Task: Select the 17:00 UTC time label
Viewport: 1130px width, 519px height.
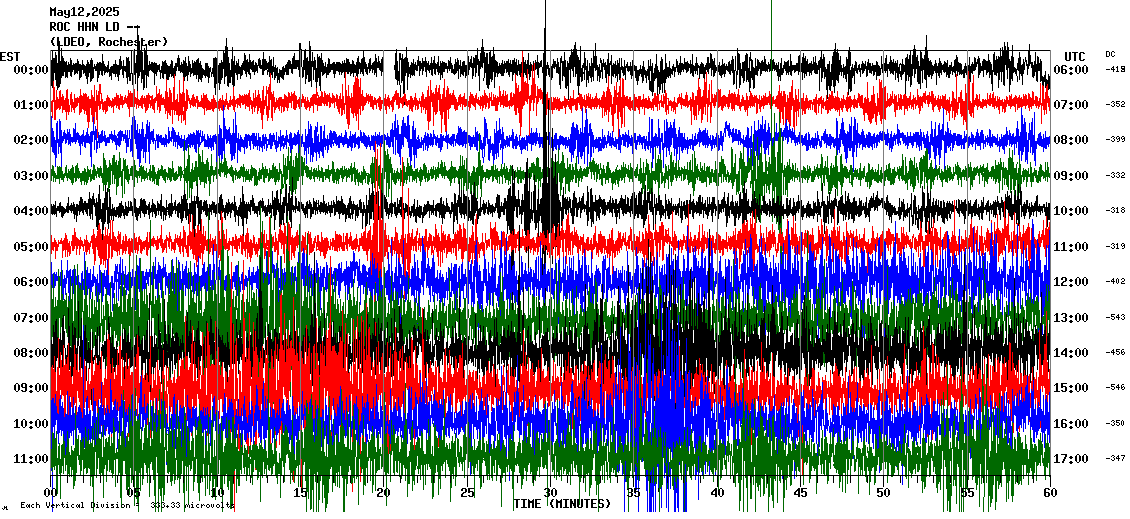Action: pos(1071,459)
